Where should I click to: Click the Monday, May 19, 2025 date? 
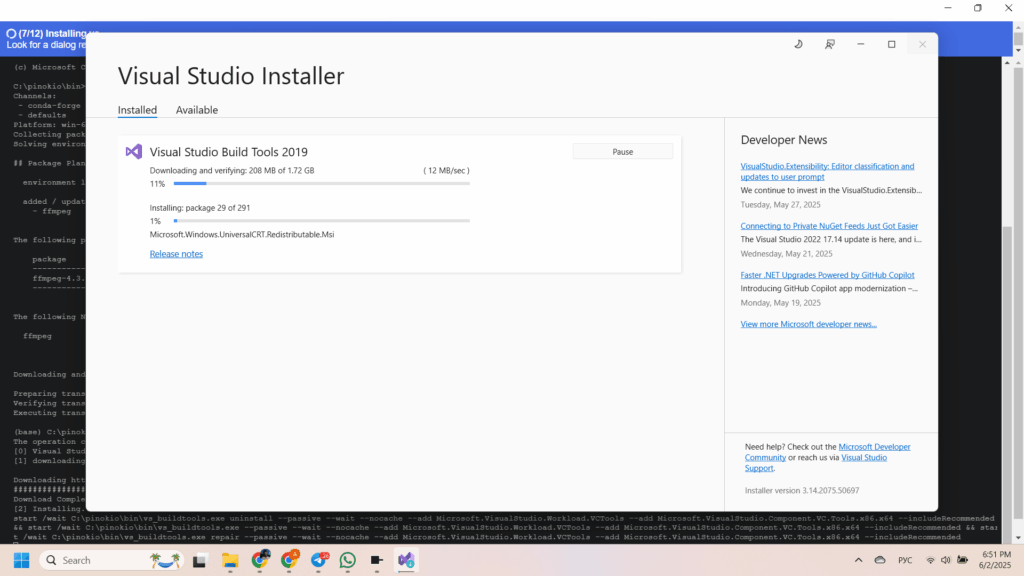pos(780,302)
